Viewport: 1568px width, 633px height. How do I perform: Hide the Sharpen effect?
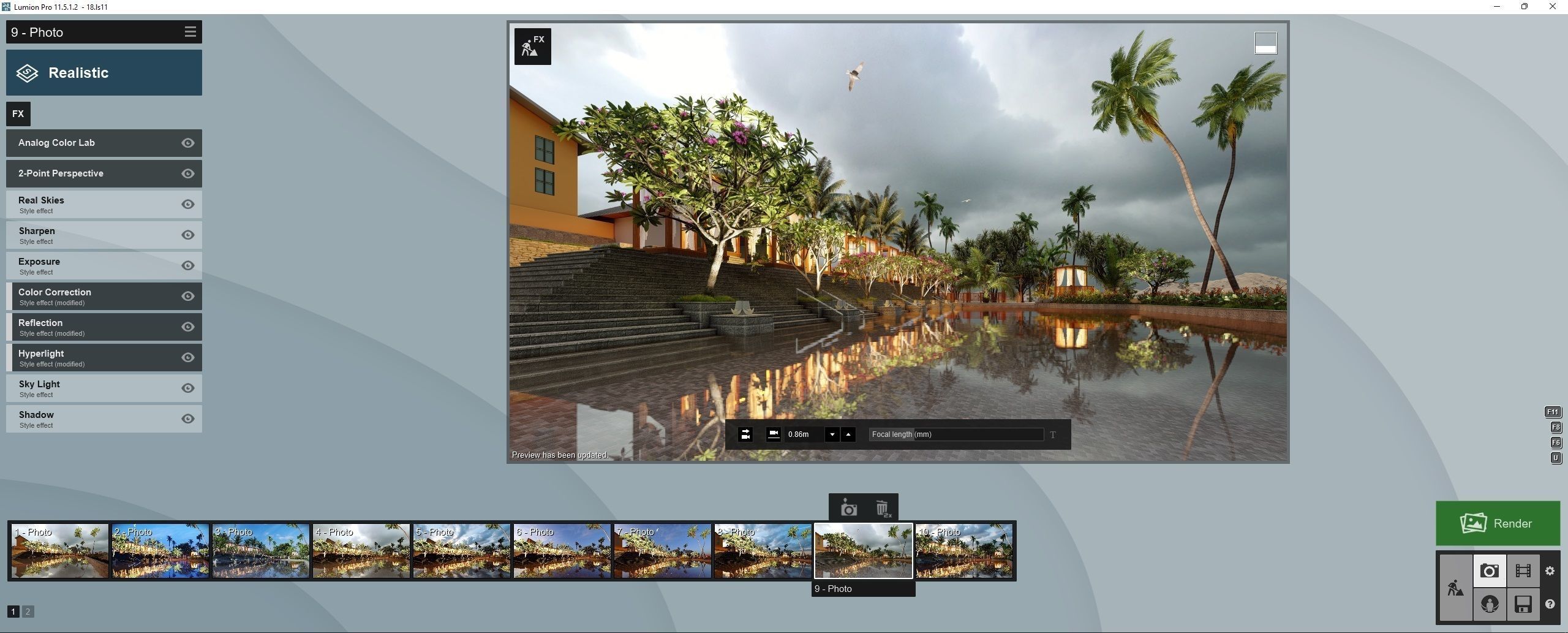pos(188,235)
